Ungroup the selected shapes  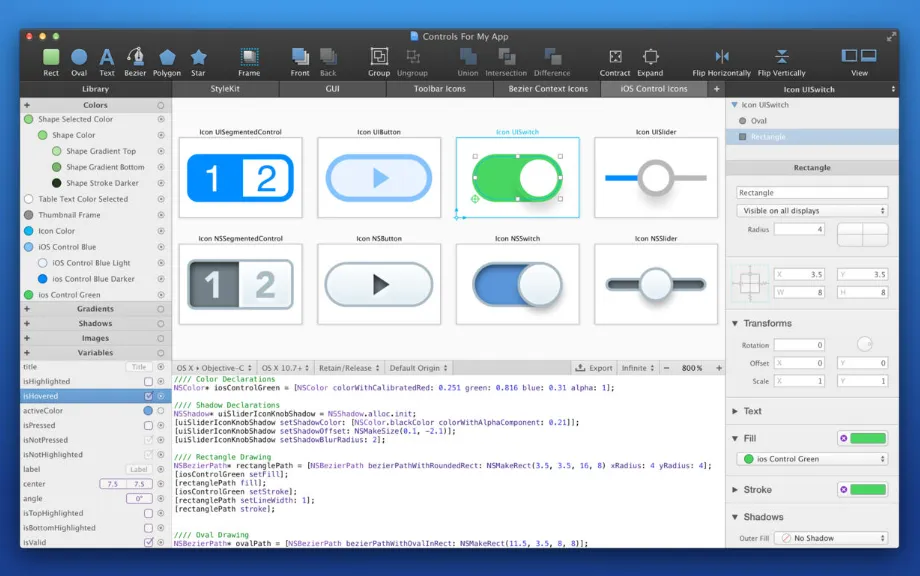click(x=412, y=62)
